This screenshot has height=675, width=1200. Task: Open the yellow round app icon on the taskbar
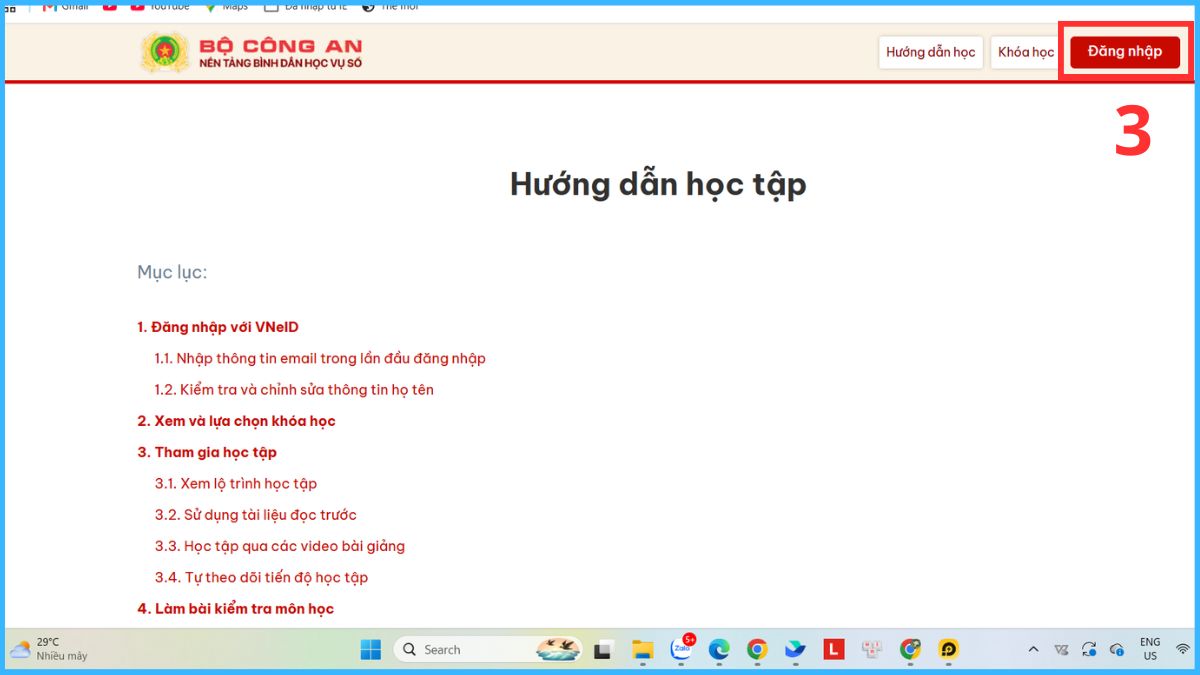coord(948,650)
